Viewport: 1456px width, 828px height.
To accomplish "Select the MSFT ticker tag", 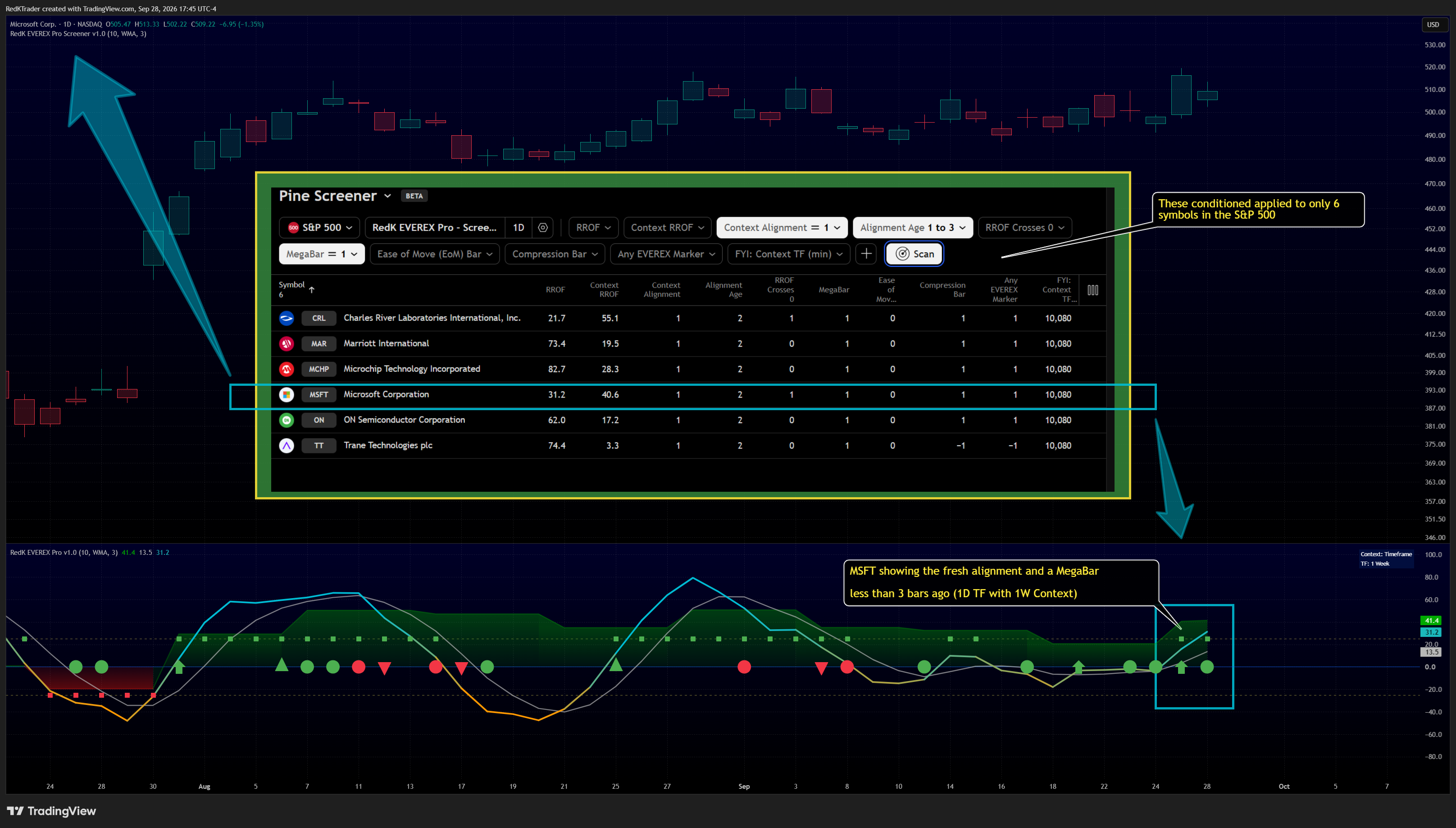I will click(x=319, y=395).
